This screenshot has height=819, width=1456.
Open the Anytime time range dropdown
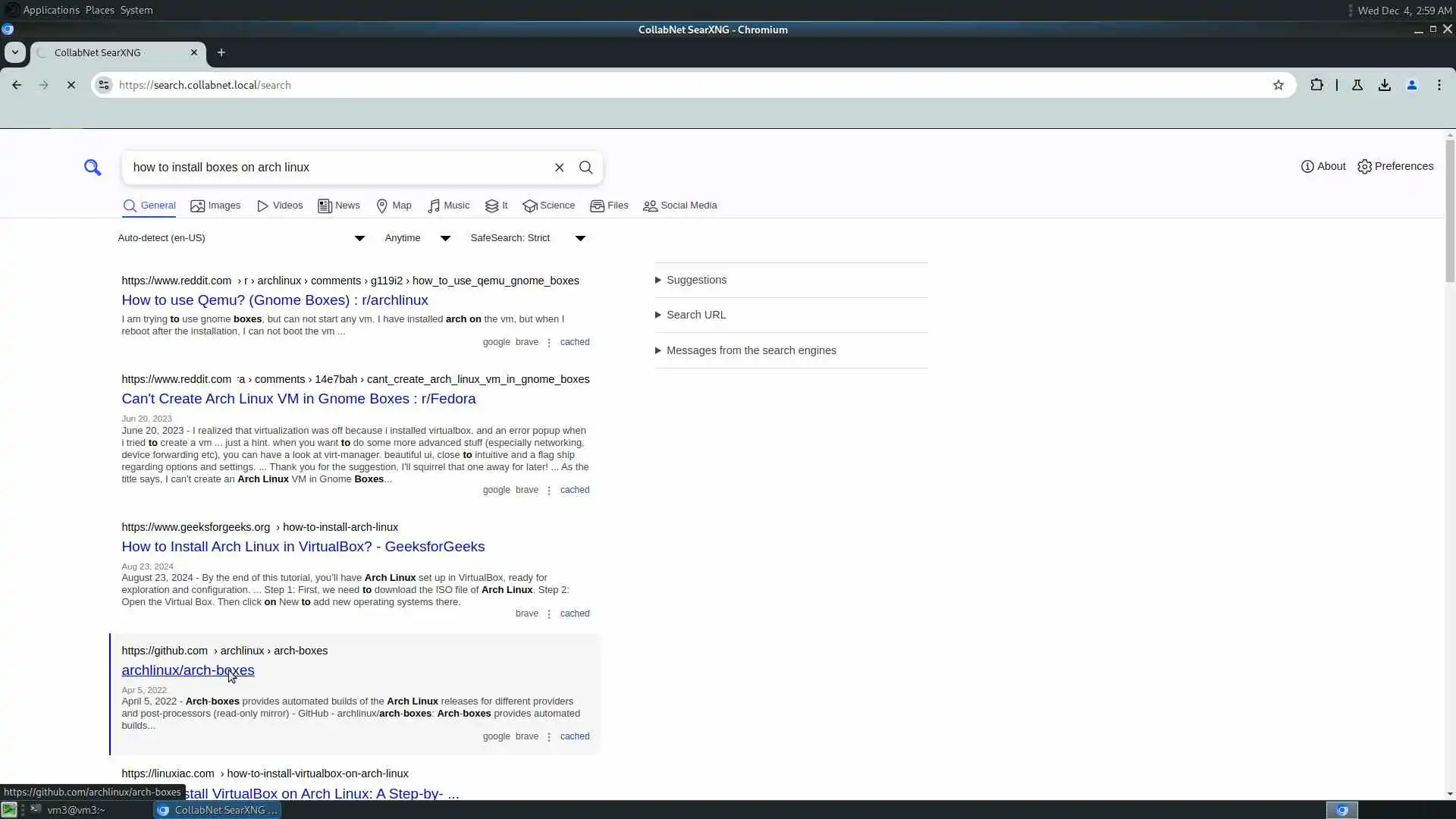[x=417, y=238]
